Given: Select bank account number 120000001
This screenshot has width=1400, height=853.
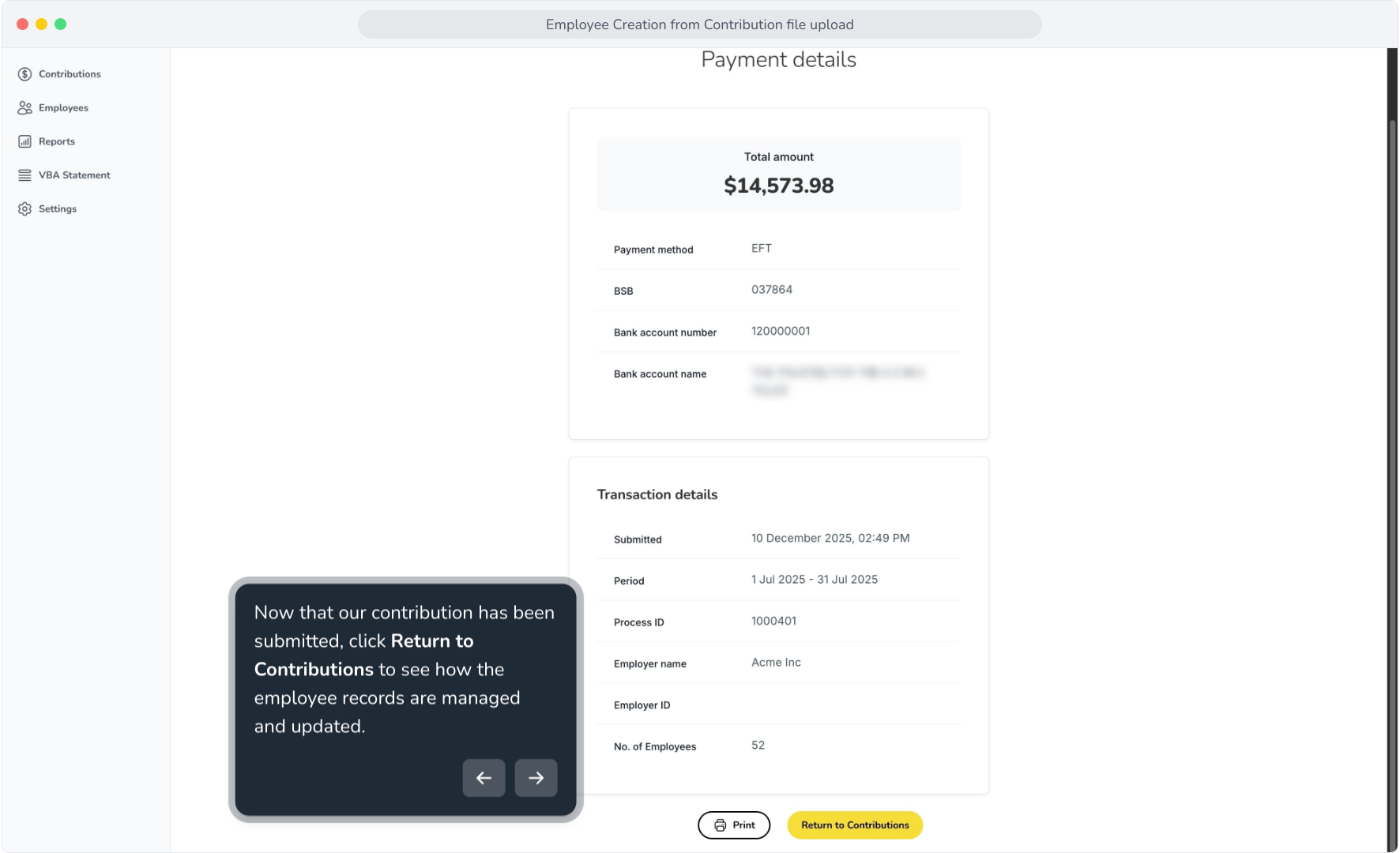Looking at the screenshot, I should pyautogui.click(x=781, y=331).
